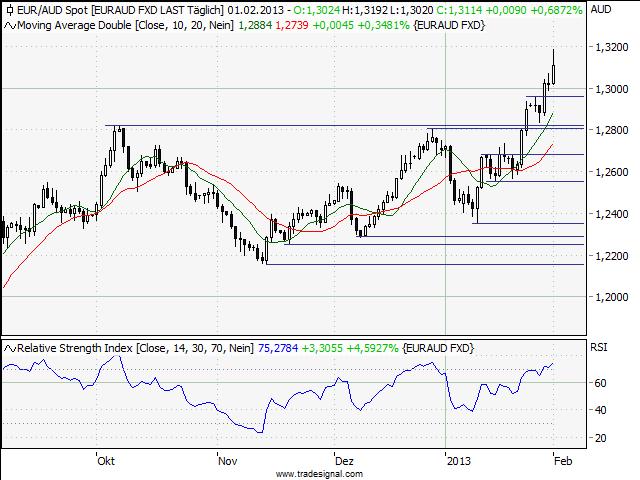Screen dimensions: 640x480
Task: Select the Dez month on time axis
Action: [344, 462]
